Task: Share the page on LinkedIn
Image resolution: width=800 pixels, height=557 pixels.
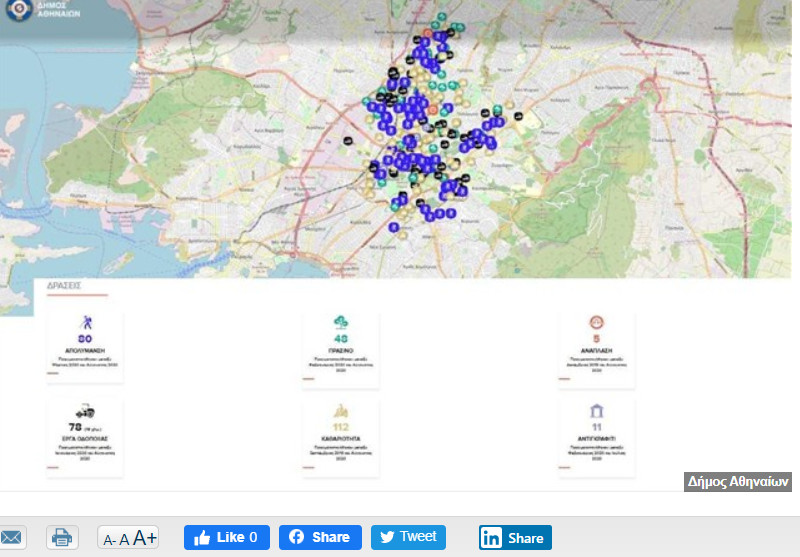Action: pyautogui.click(x=515, y=537)
